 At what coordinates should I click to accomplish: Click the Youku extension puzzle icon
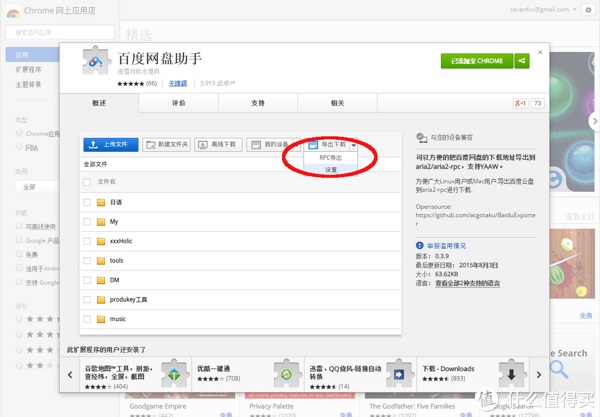pyautogui.click(x=287, y=373)
